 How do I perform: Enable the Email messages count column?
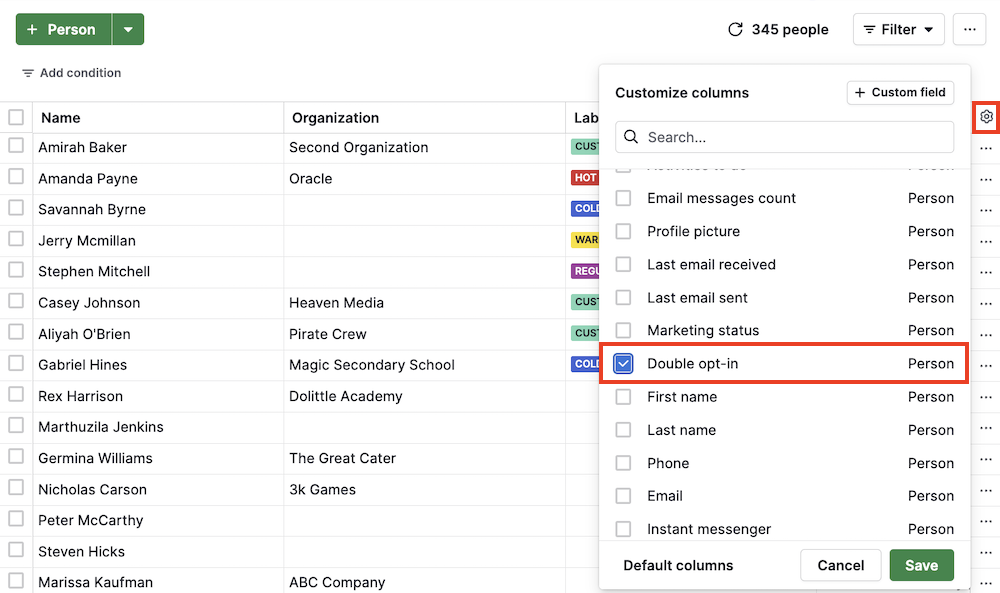623,198
